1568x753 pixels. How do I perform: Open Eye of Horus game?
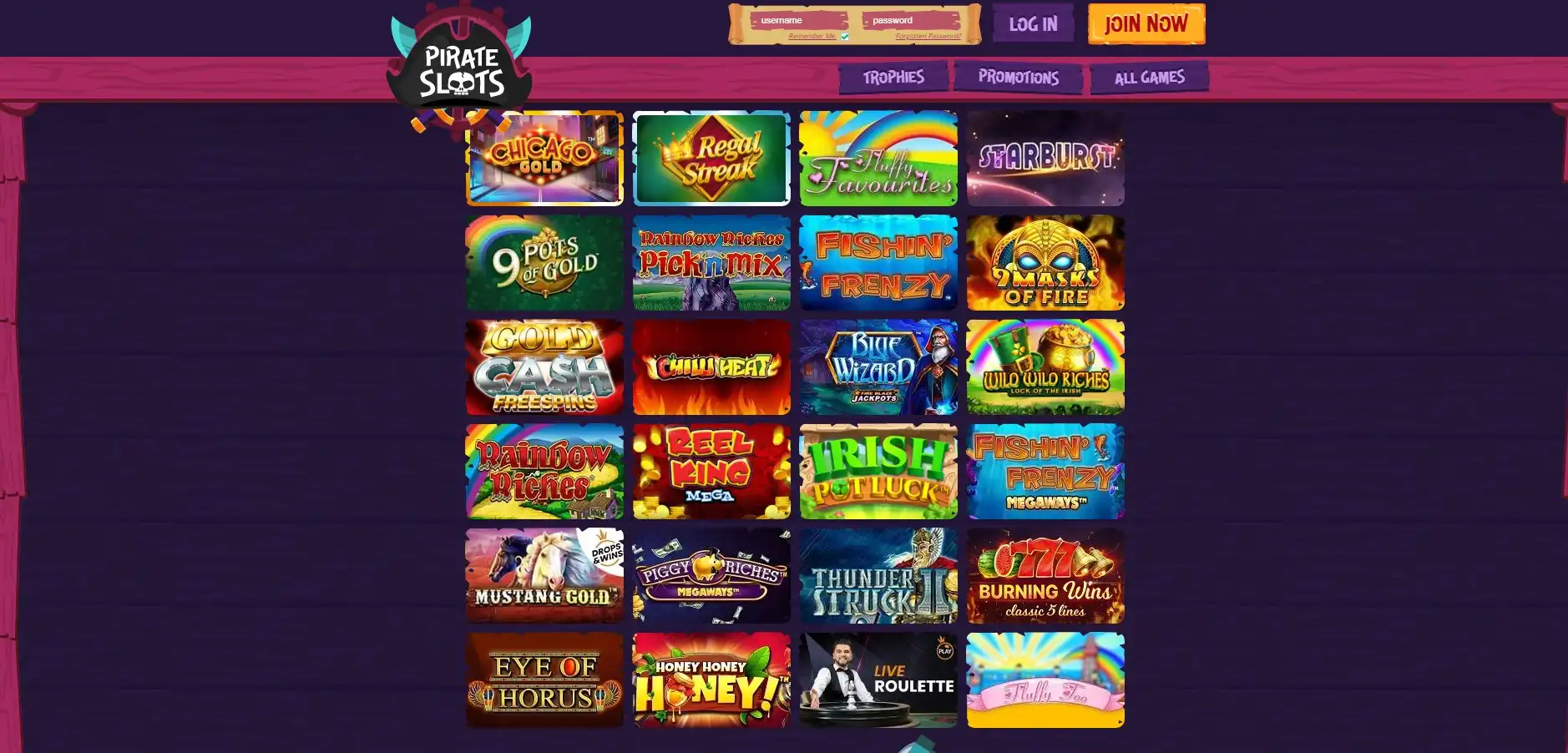[x=544, y=680]
